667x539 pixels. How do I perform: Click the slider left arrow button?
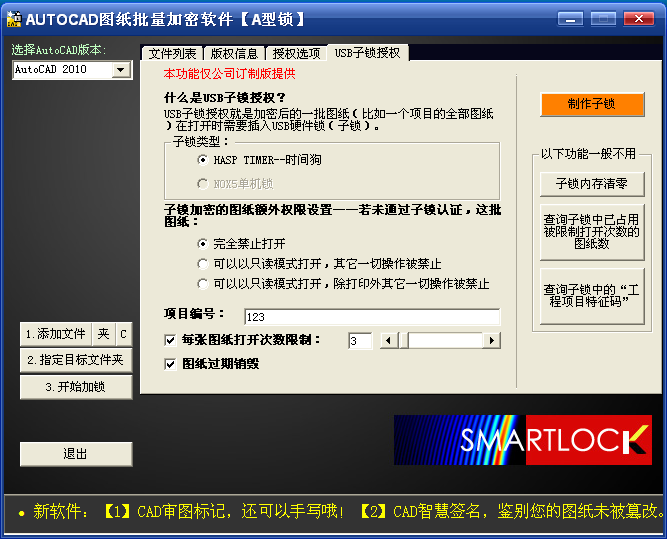coord(389,341)
